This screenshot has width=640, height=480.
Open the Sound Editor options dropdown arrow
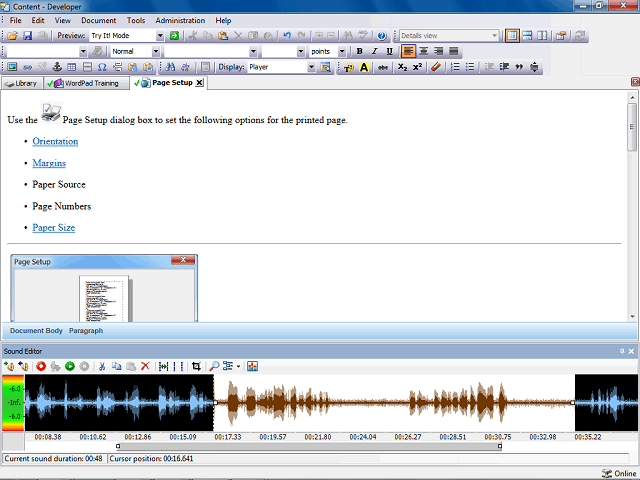pyautogui.click(x=238, y=366)
